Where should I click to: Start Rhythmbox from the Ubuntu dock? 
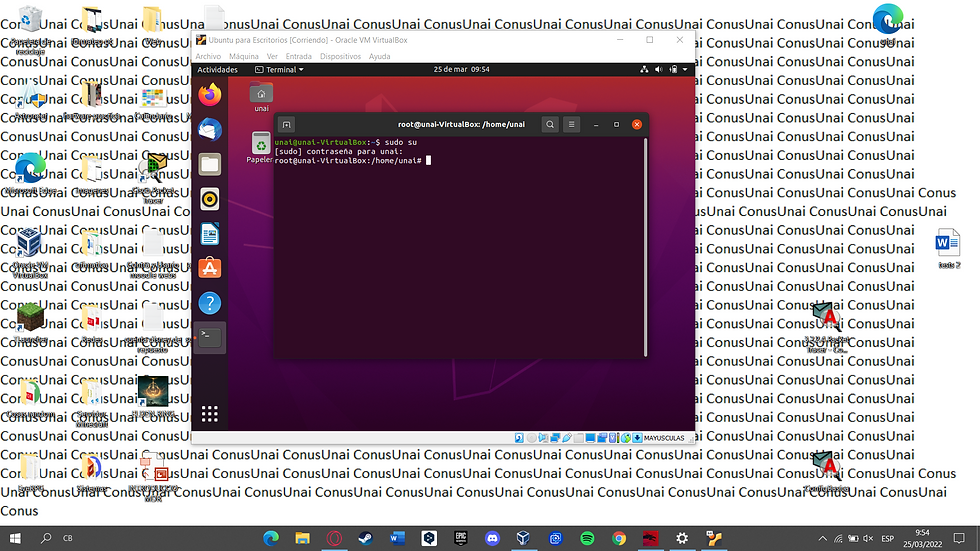[x=210, y=199]
